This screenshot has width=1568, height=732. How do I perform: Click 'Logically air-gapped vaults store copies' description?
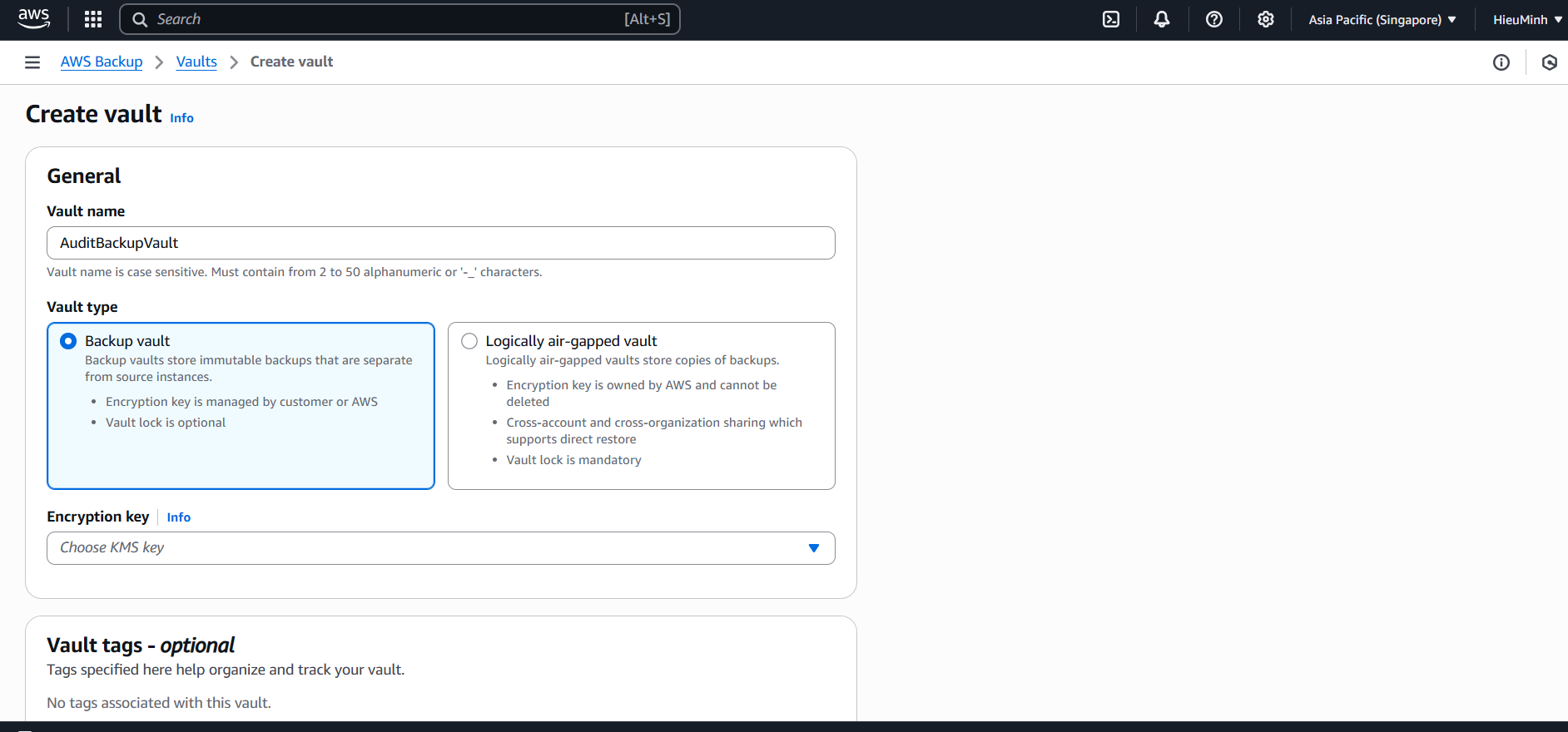pyautogui.click(x=633, y=360)
